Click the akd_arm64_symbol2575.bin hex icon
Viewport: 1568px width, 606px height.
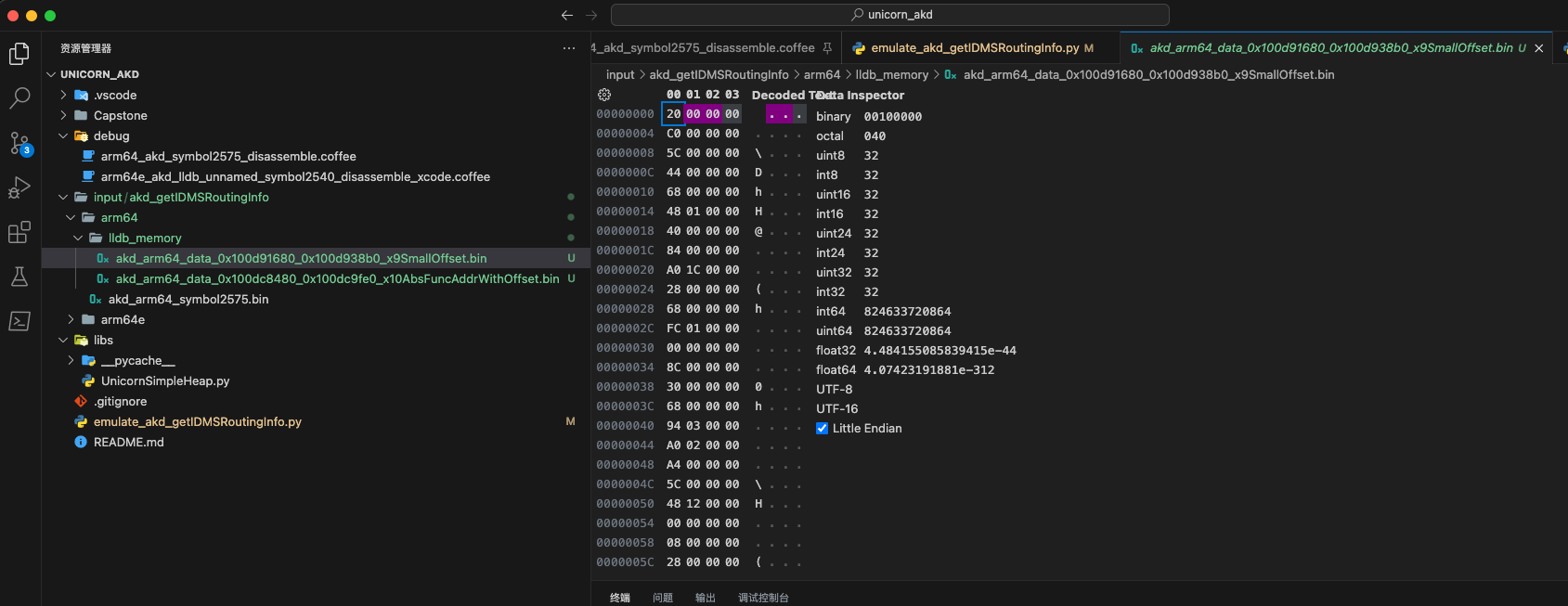(96, 299)
